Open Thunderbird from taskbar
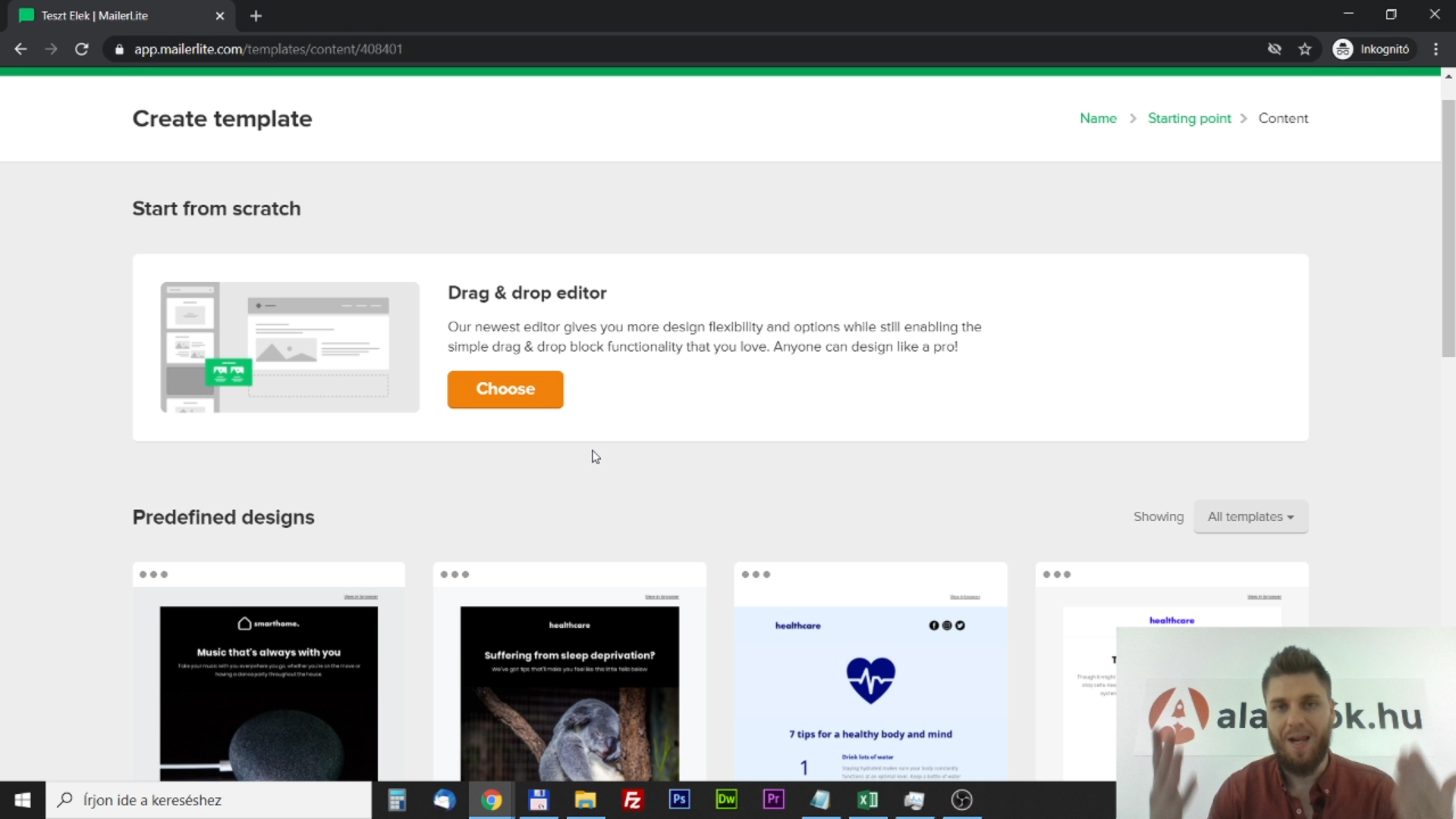This screenshot has width=1456, height=819. tap(444, 800)
